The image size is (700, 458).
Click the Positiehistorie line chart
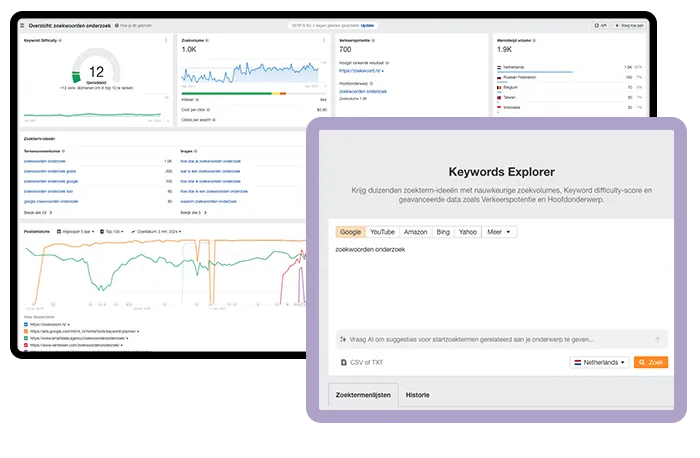[x=166, y=271]
